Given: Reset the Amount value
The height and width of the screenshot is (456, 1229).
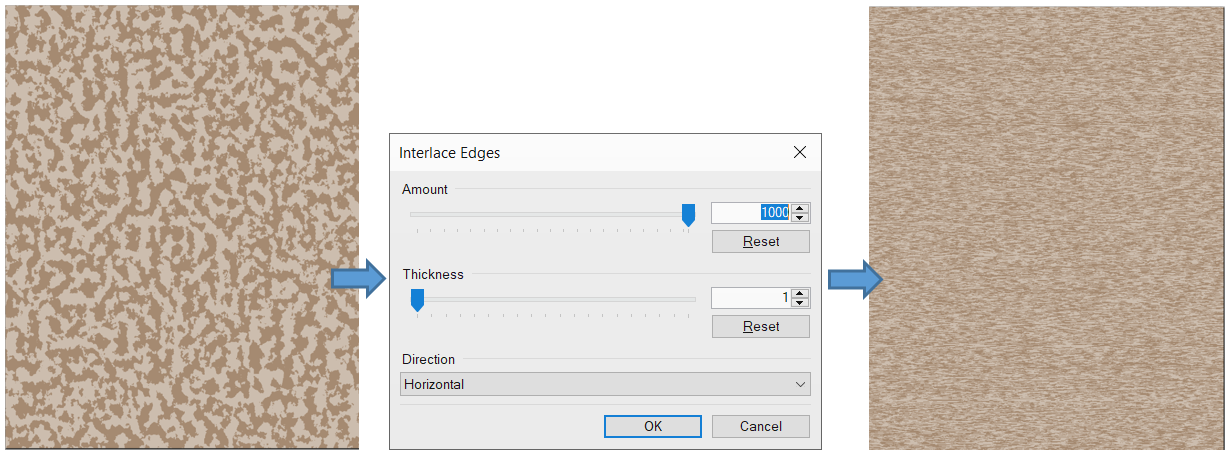Looking at the screenshot, I should pyautogui.click(x=760, y=242).
